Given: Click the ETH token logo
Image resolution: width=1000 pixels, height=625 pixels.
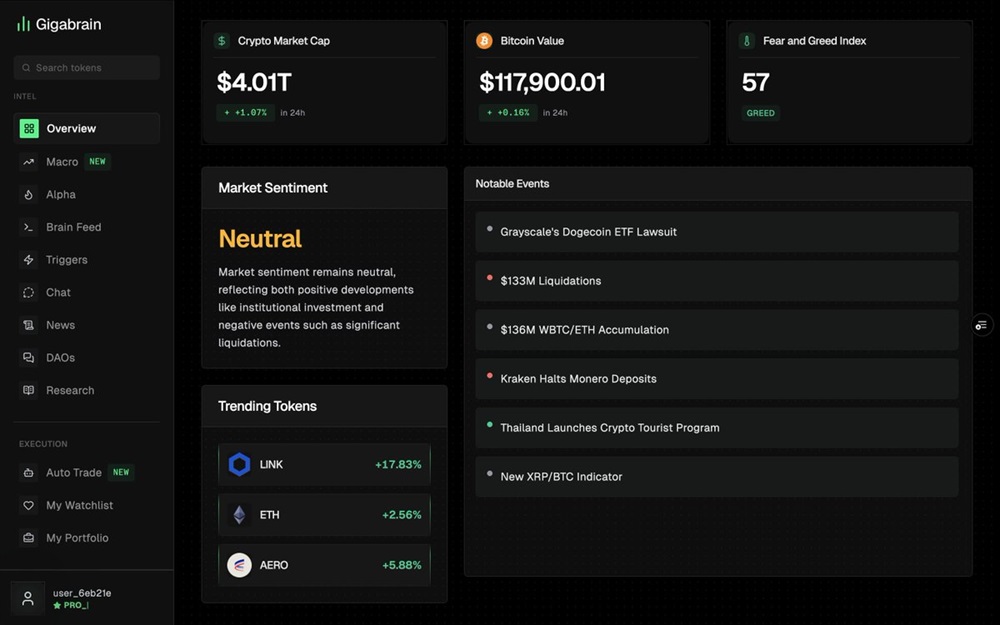Looking at the screenshot, I should [x=239, y=515].
